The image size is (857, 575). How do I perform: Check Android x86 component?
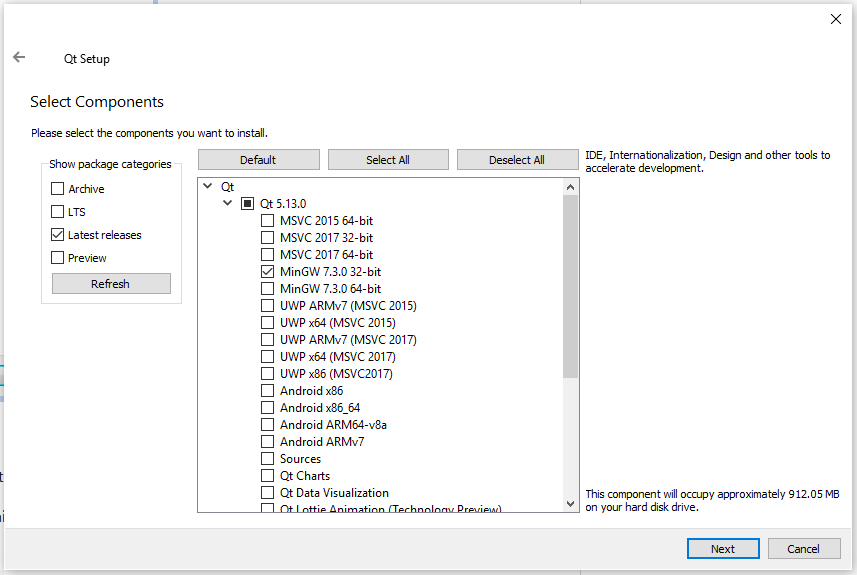pos(267,391)
